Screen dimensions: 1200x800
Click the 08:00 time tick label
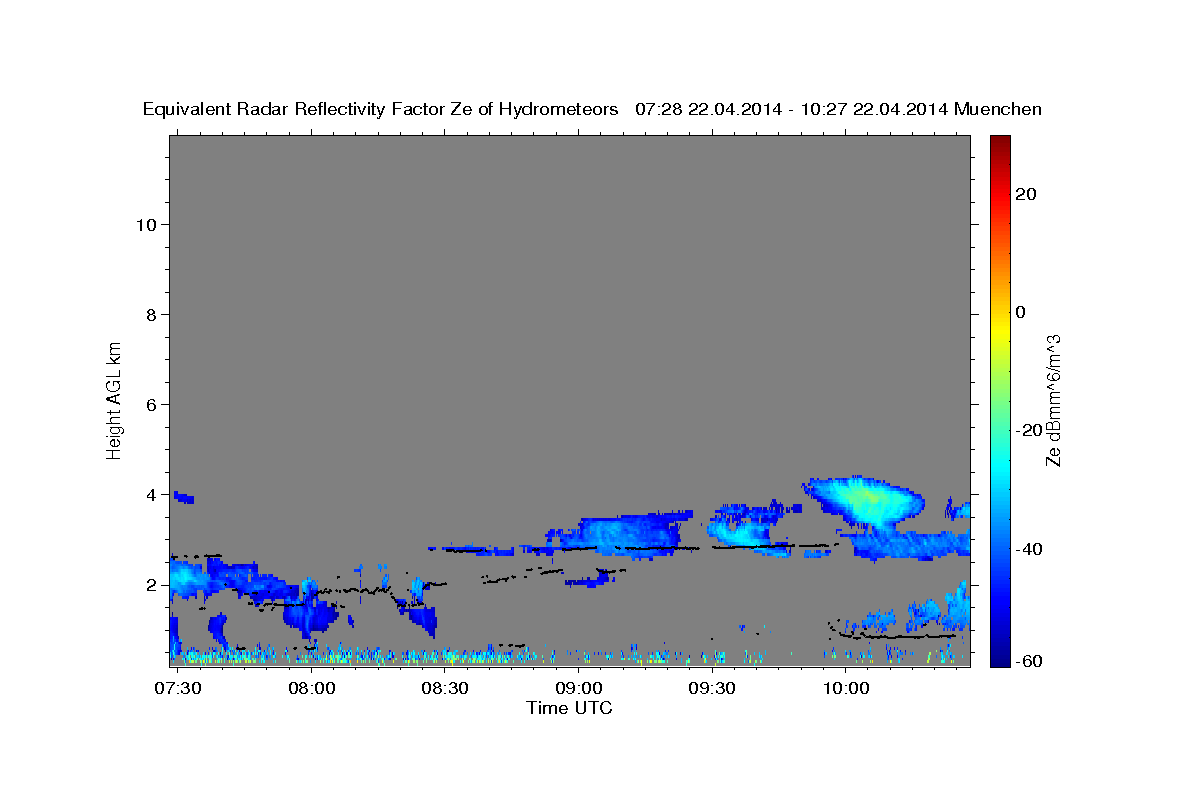click(312, 689)
